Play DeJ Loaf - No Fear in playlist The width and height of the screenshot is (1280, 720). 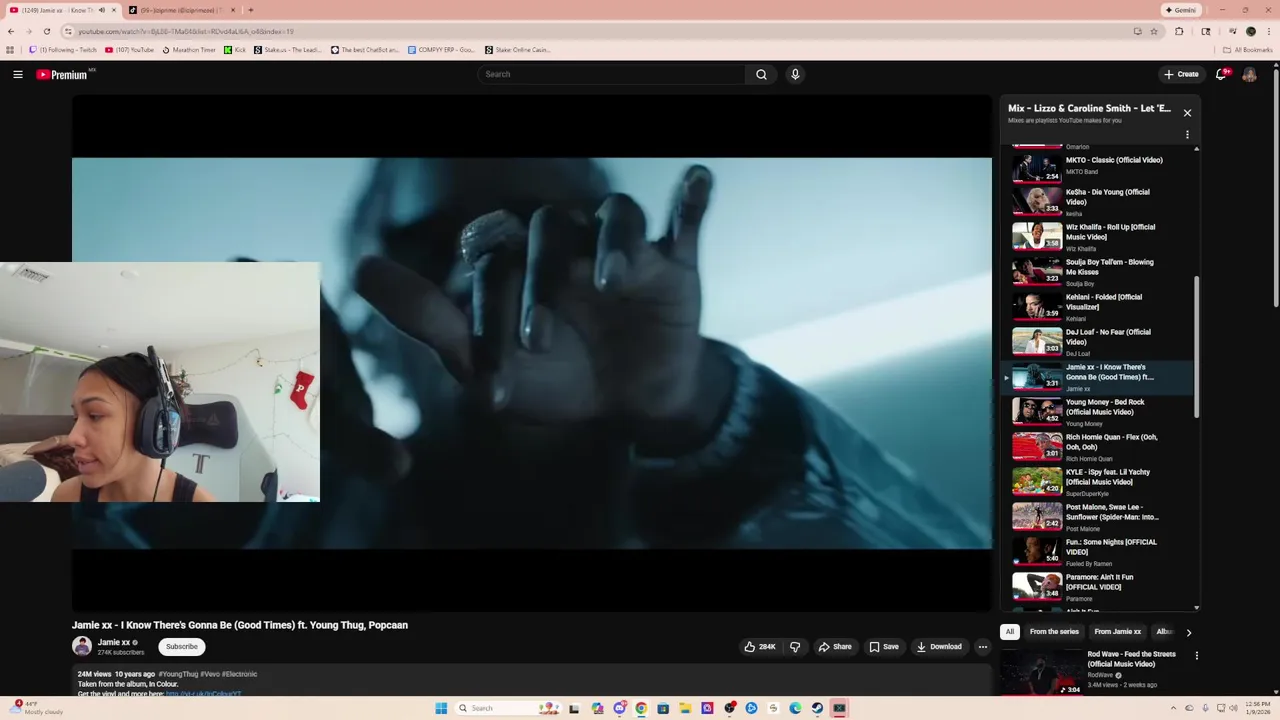click(x=1098, y=342)
